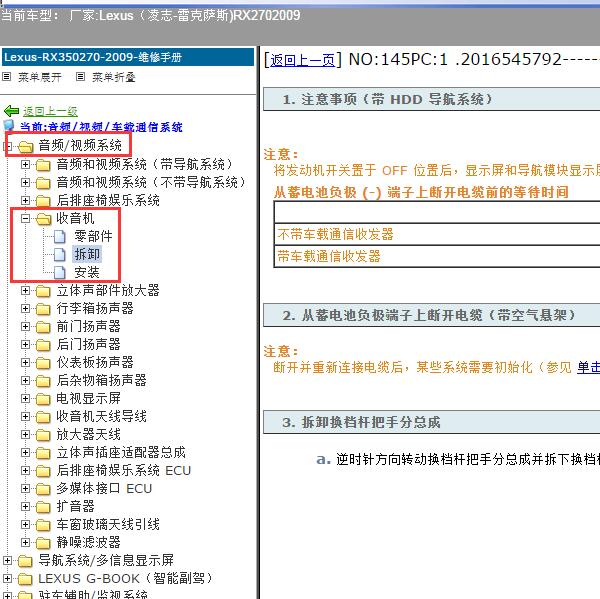Open 当前:音频/视频/车载通信系统 link
600x599 pixels.
coord(101,127)
